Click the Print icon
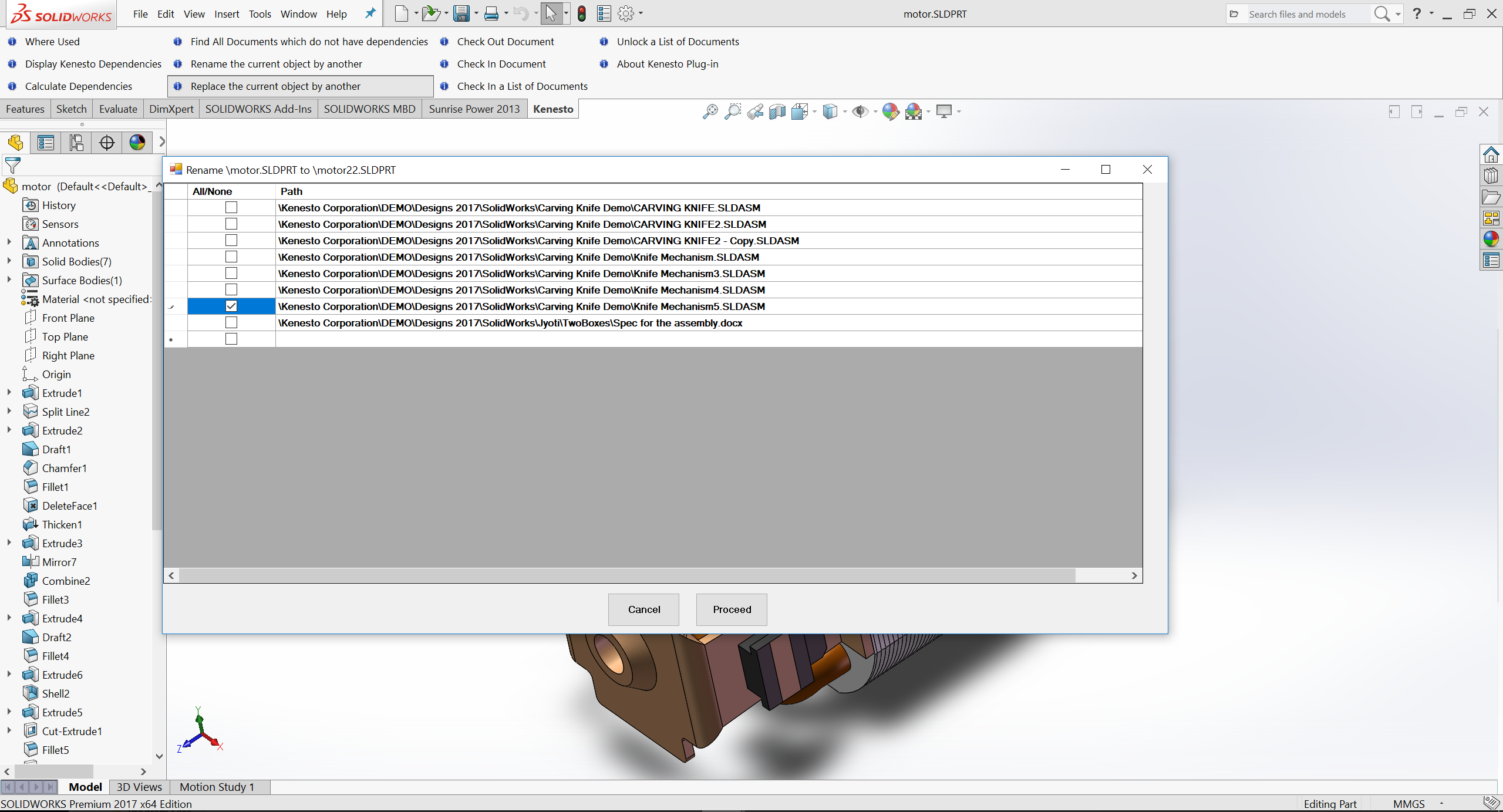This screenshot has height=812, width=1503. click(x=491, y=13)
